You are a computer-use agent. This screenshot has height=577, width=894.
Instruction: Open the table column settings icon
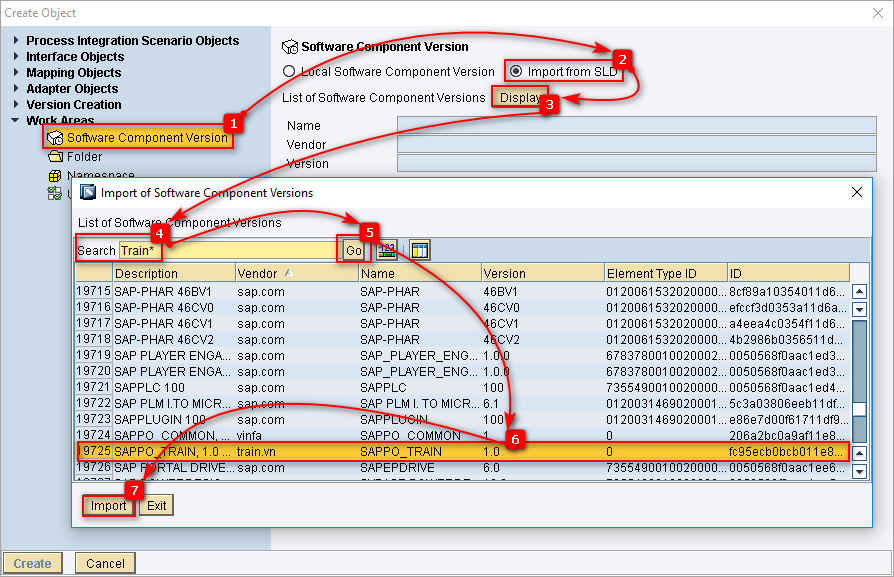tap(419, 249)
